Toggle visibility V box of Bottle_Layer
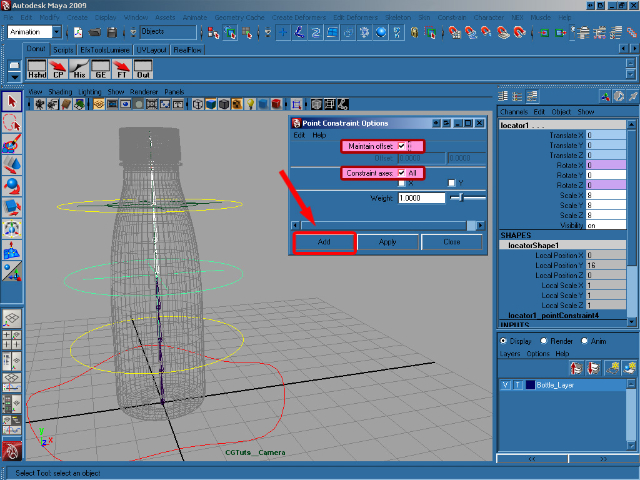Viewport: 640px width, 480px height. tap(506, 385)
